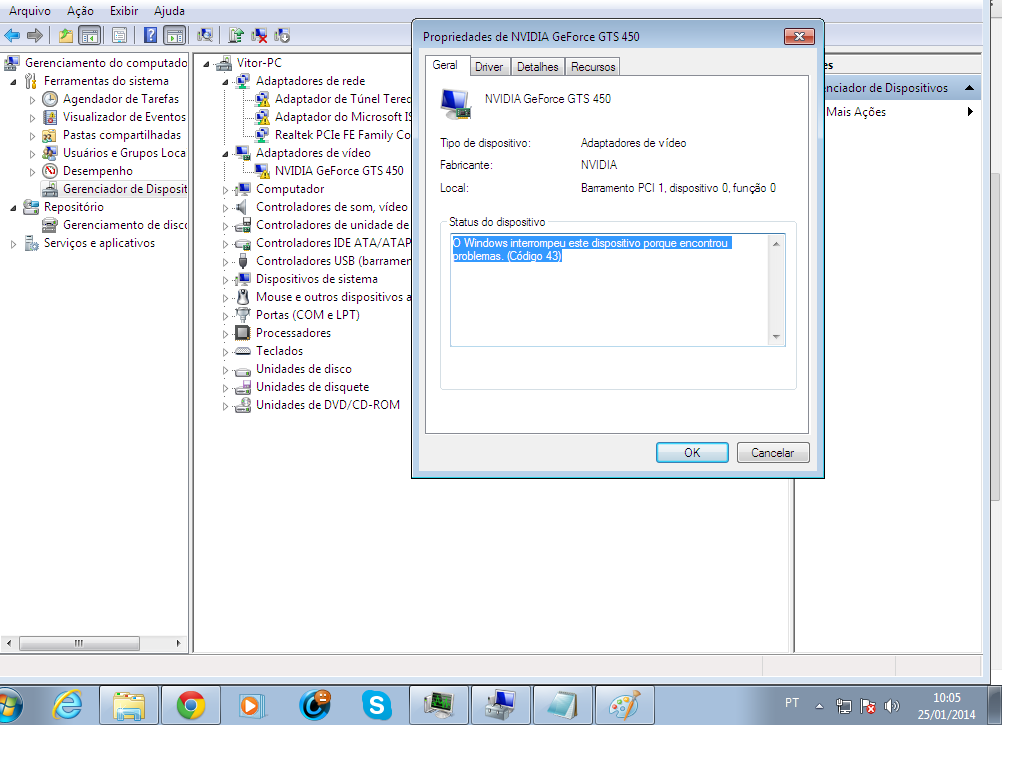Image resolution: width=1024 pixels, height=768 pixels.
Task: Click the Disable device down-arrow icon
Action: 282,35
